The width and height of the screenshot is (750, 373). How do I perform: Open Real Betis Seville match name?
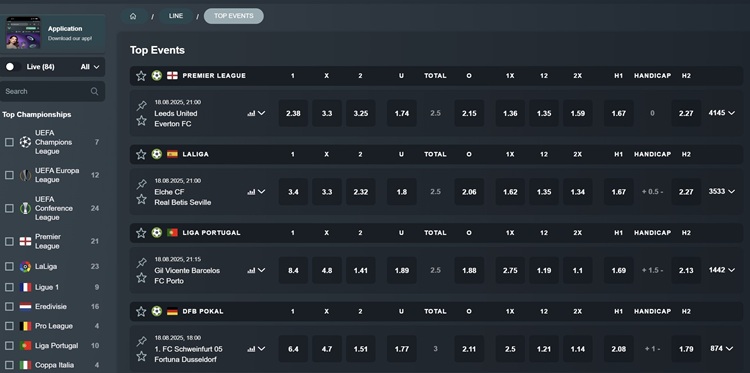(x=182, y=202)
